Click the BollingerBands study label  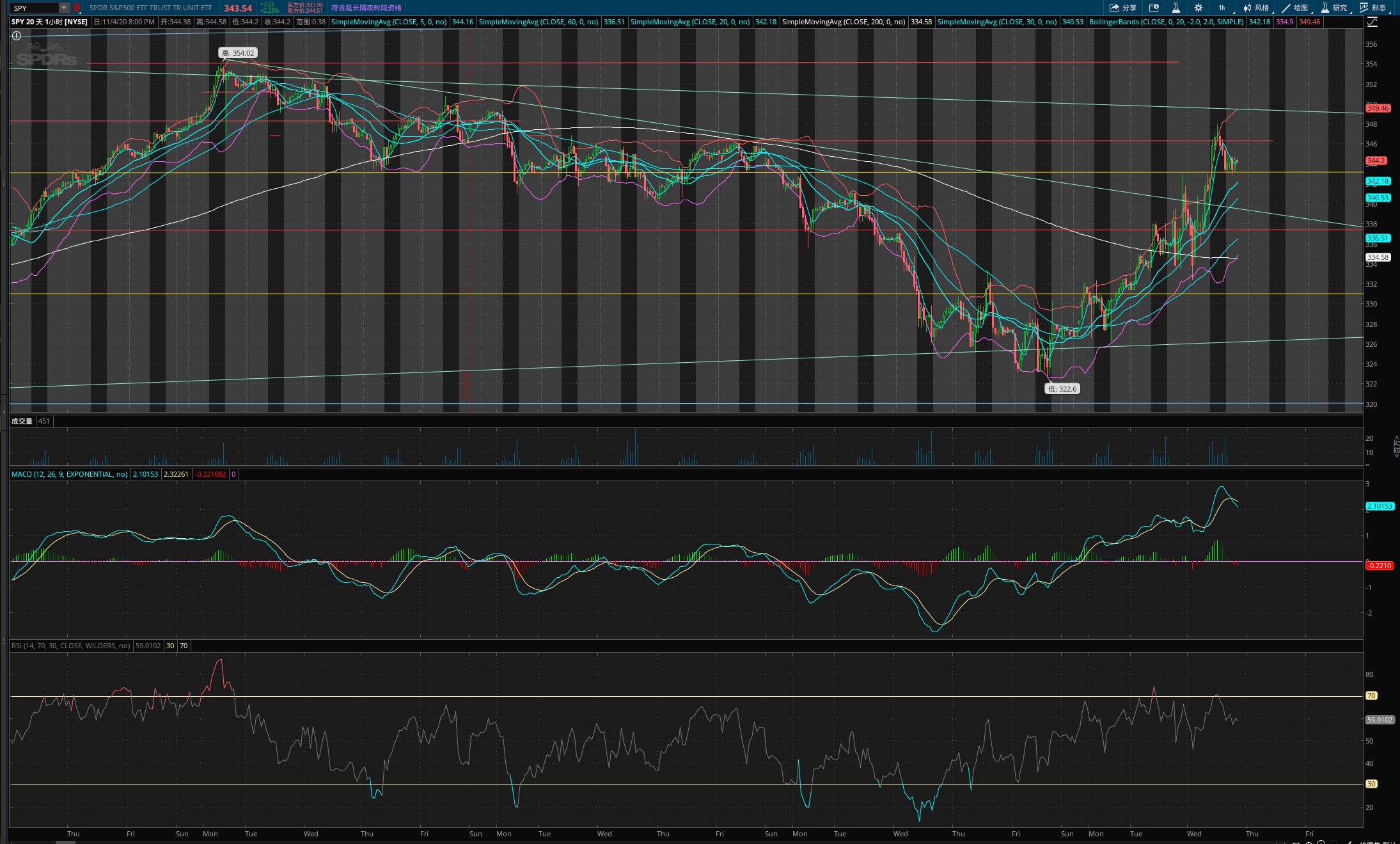1166,22
